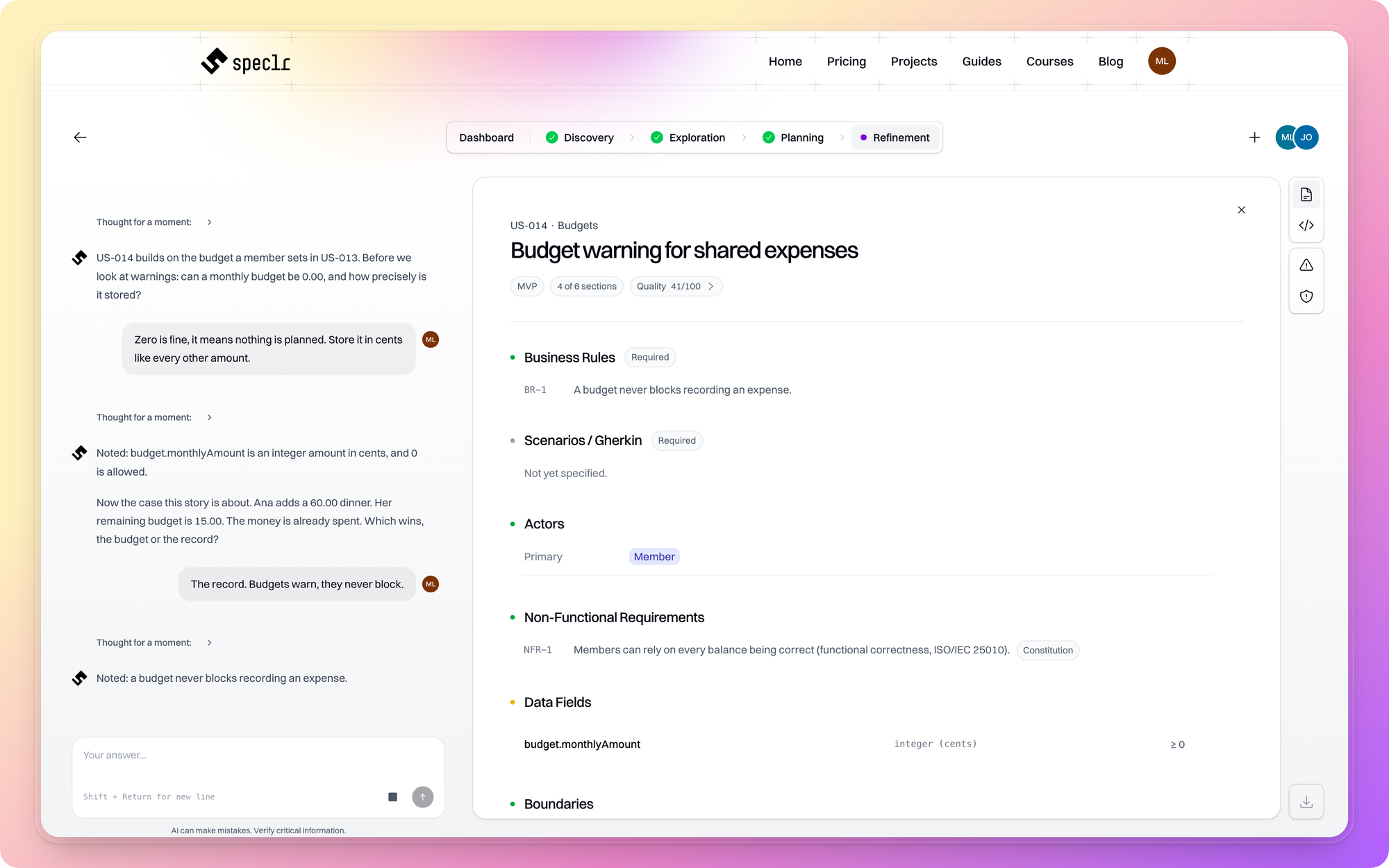
Task: Expand the thought above 'Noted: budget.monthlyAmount'
Action: 153,417
